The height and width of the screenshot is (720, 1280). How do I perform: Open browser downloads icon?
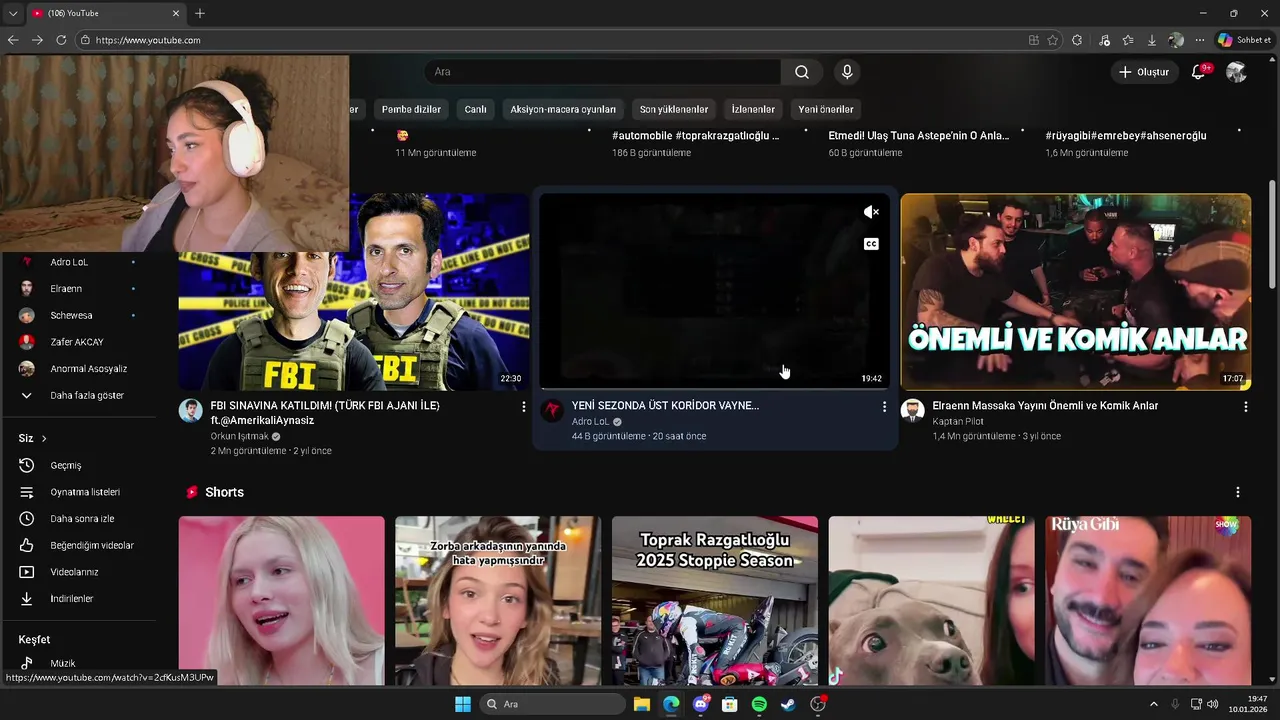[x=1152, y=40]
